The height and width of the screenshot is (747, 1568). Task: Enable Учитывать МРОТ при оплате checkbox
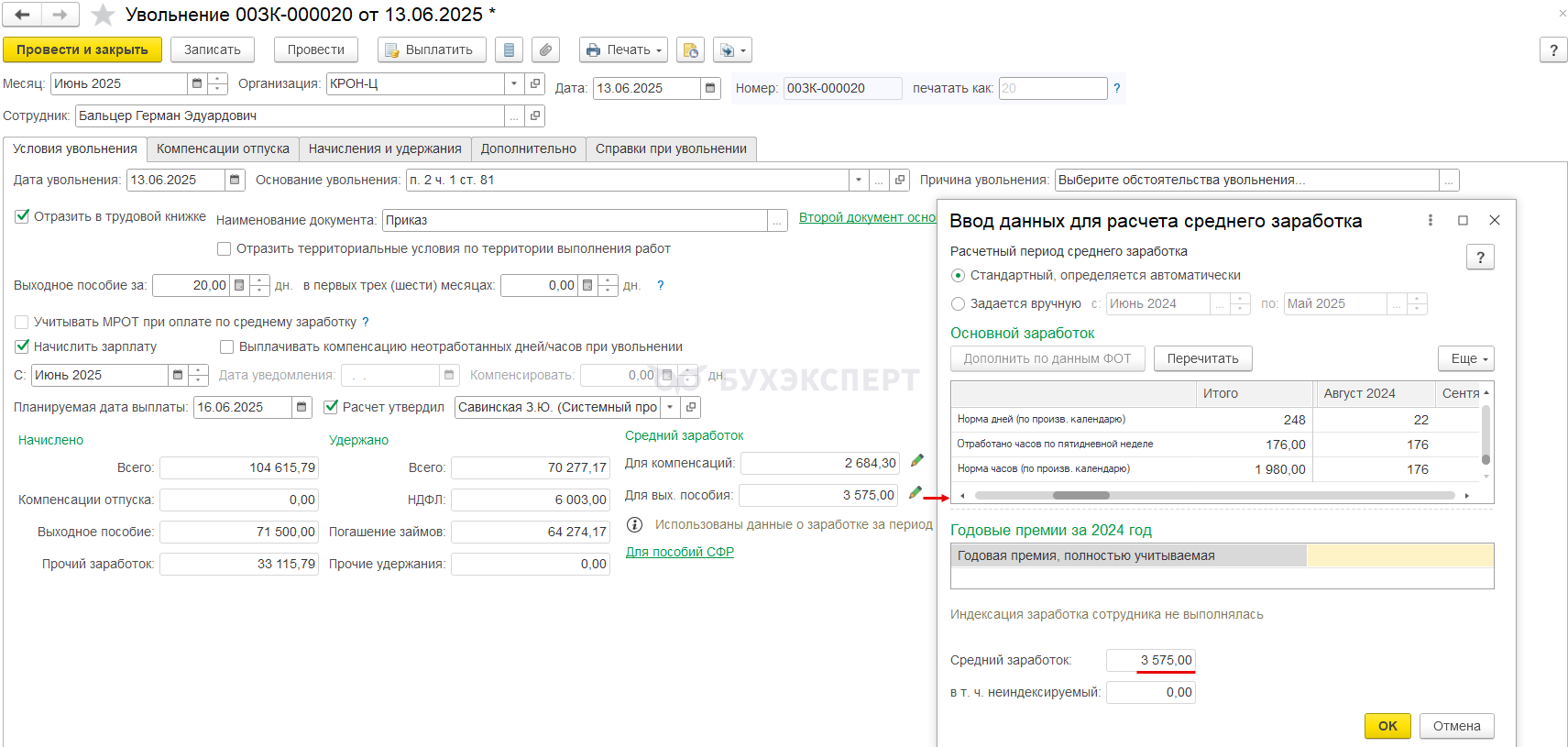coord(22,322)
